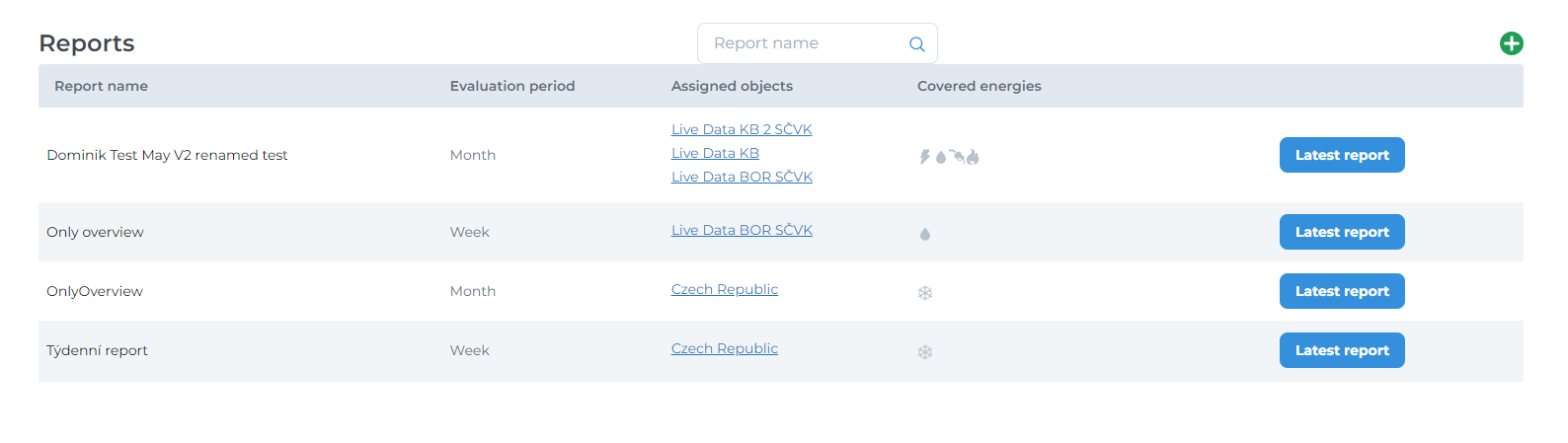Open the Live Data KB link
Image resolution: width=1568 pixels, height=443 pixels.
tap(715, 153)
